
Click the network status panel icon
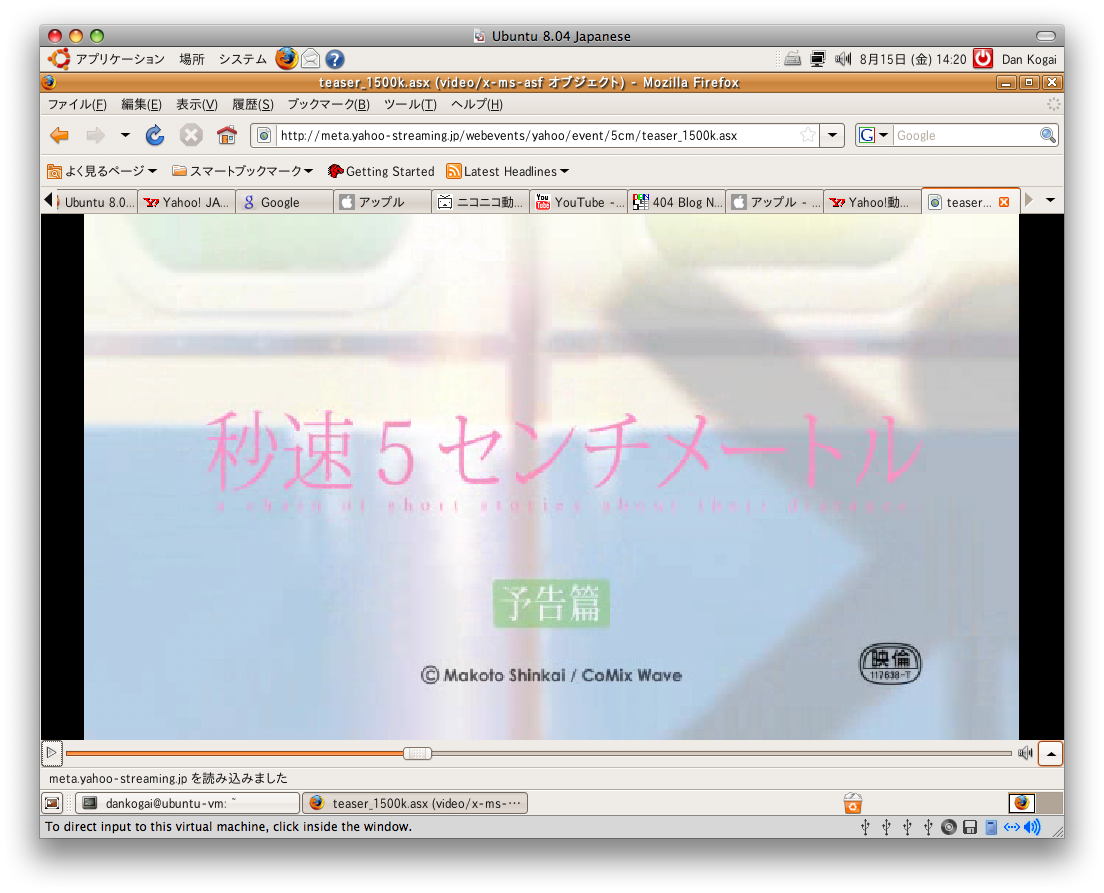817,59
